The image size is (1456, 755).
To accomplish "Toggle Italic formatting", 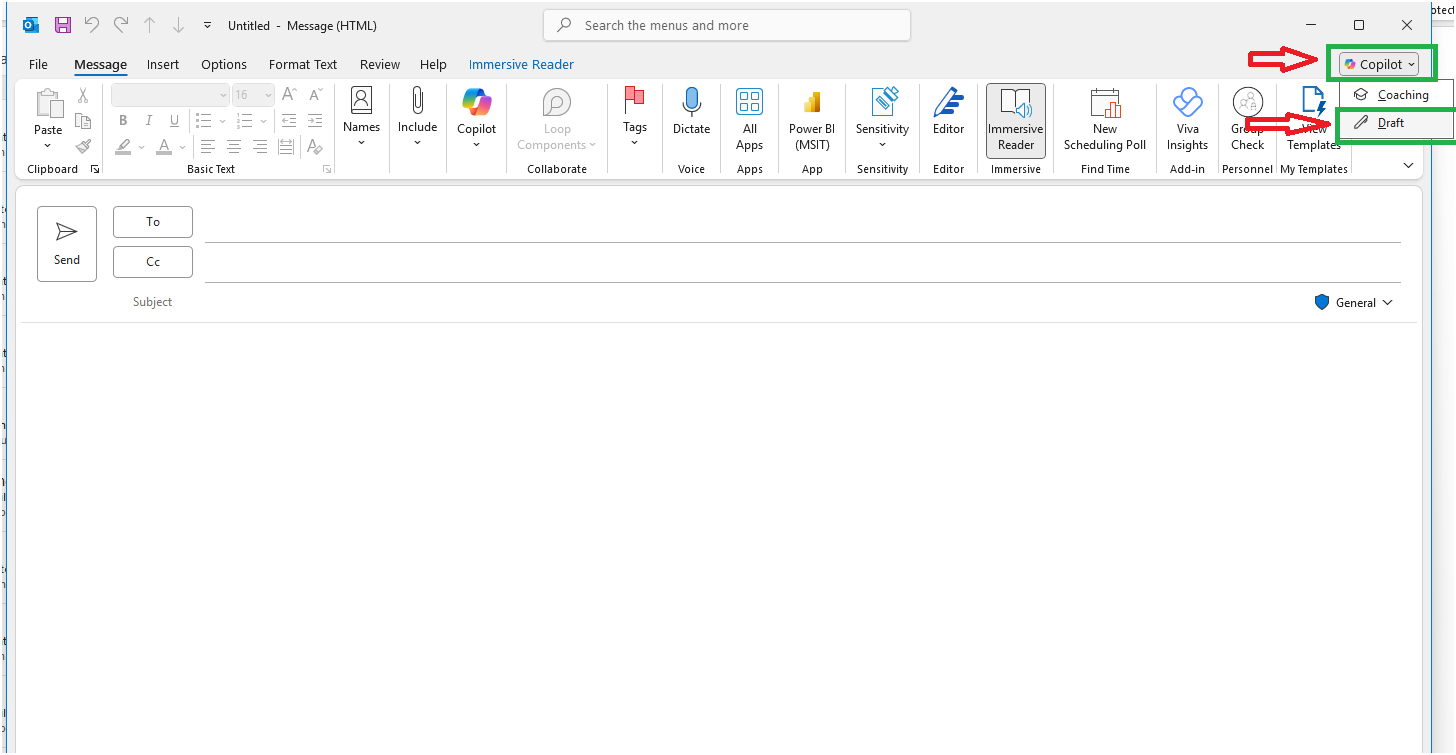I will coord(149,121).
